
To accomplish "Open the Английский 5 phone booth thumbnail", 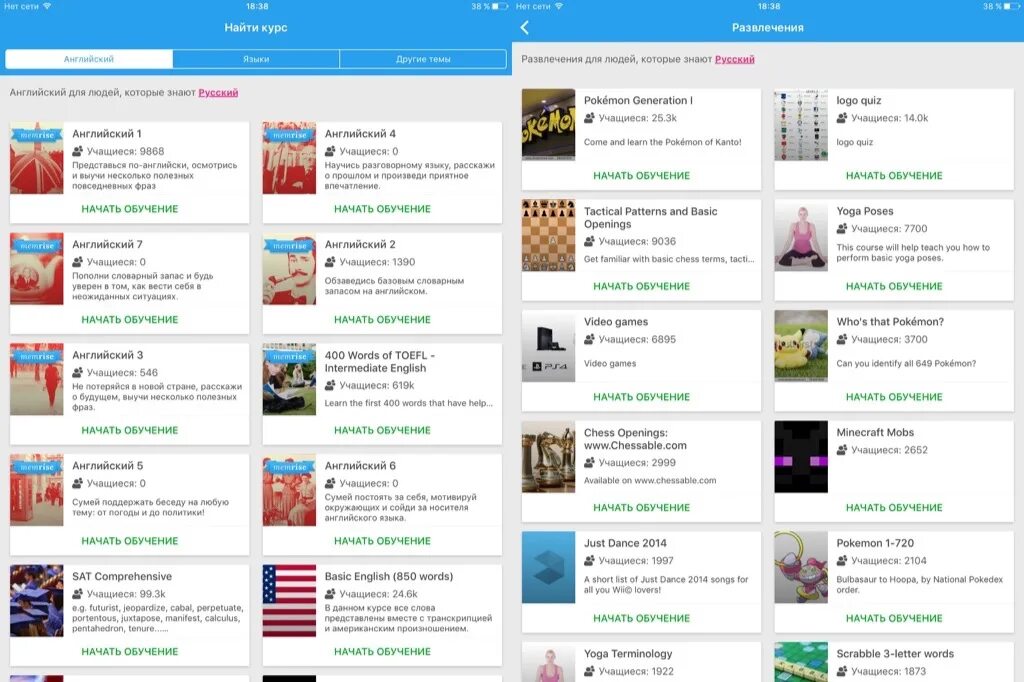I will (37, 490).
